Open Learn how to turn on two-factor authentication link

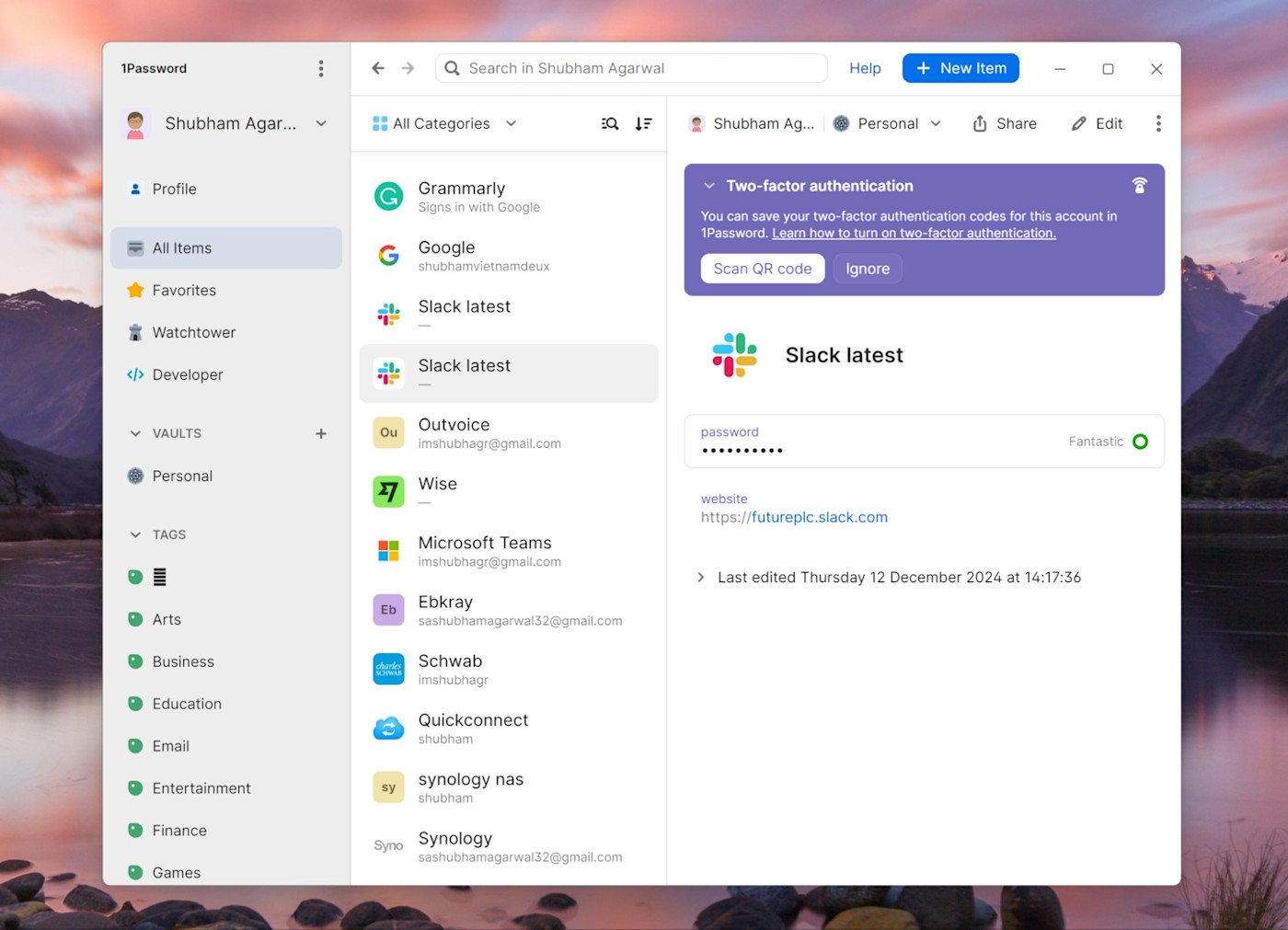click(914, 234)
